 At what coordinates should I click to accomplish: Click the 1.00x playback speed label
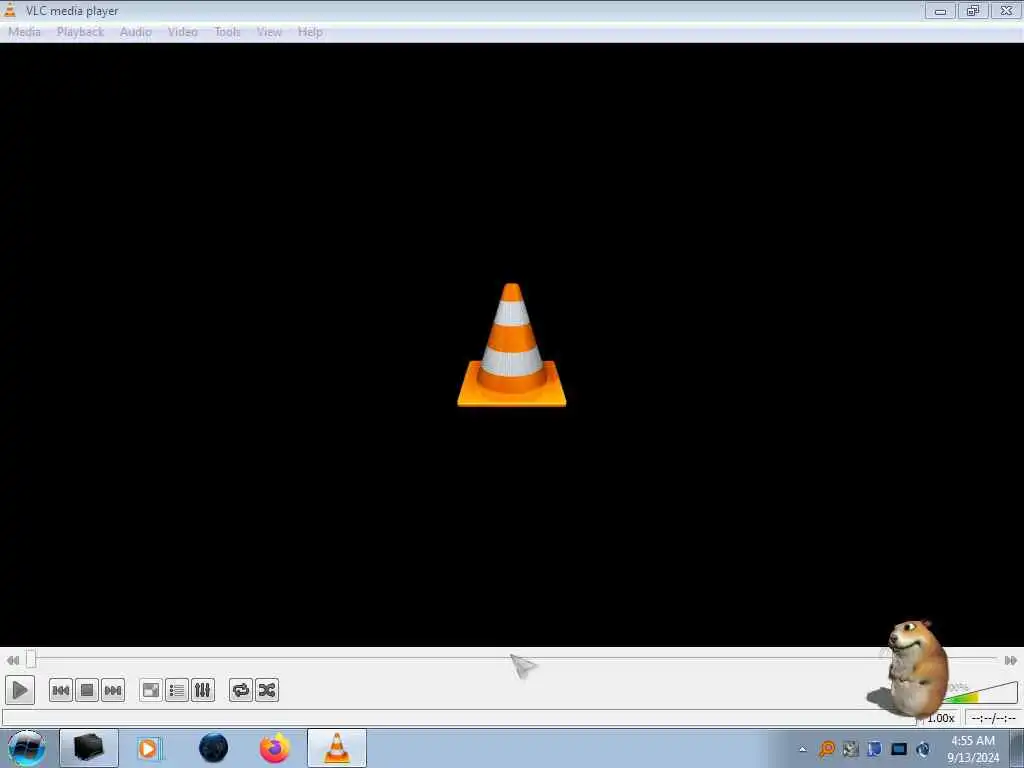pos(940,718)
